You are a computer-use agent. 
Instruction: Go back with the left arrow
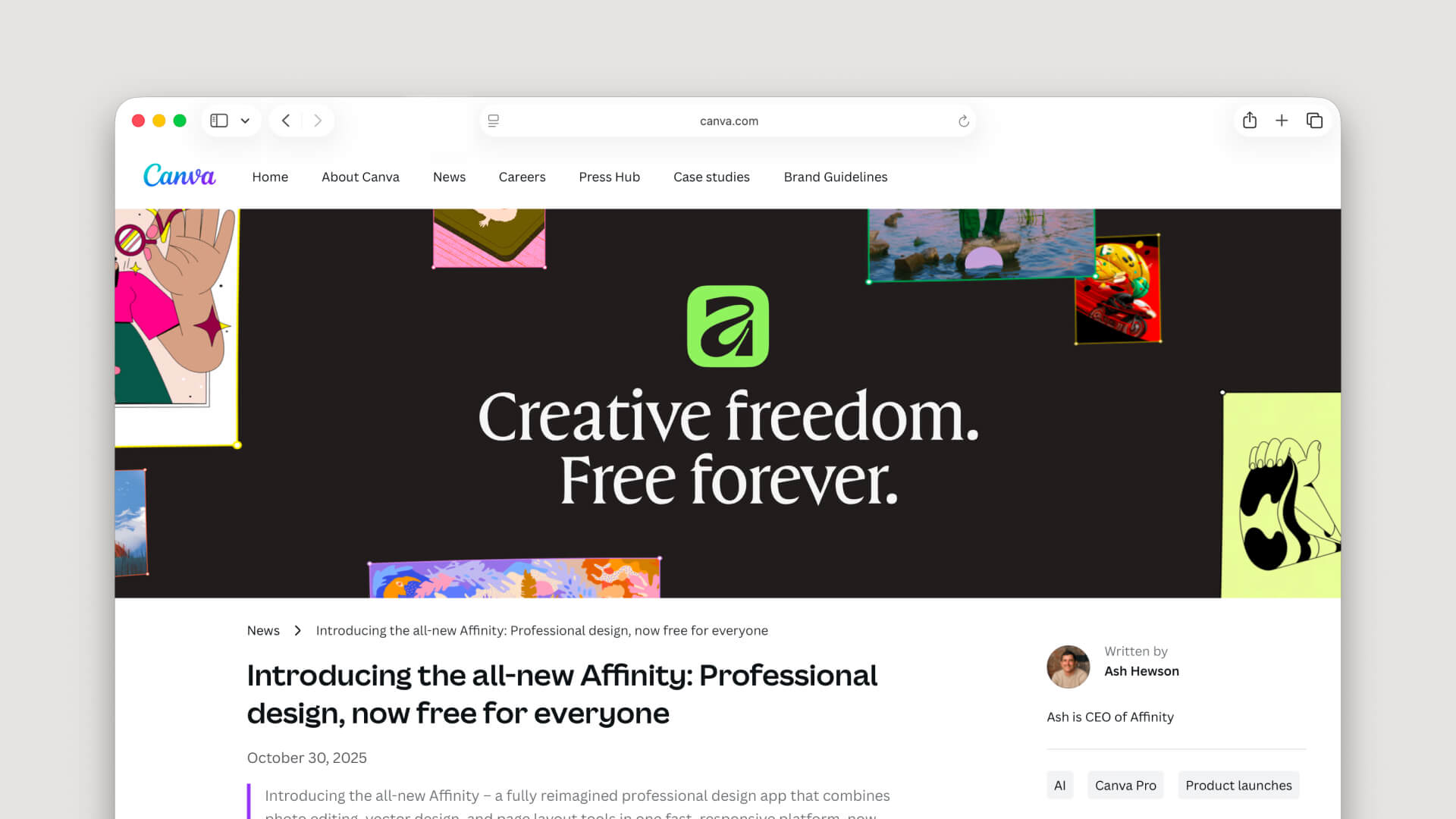[286, 121]
